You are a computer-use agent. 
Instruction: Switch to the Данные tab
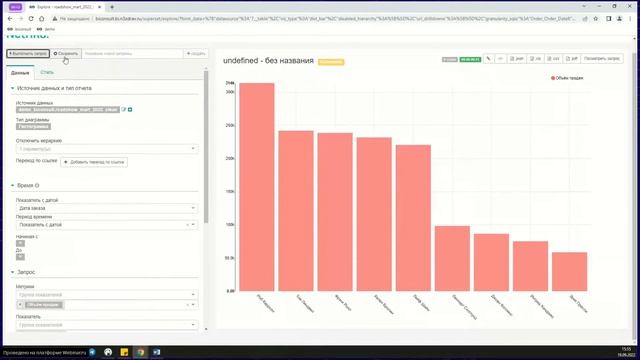(x=20, y=73)
